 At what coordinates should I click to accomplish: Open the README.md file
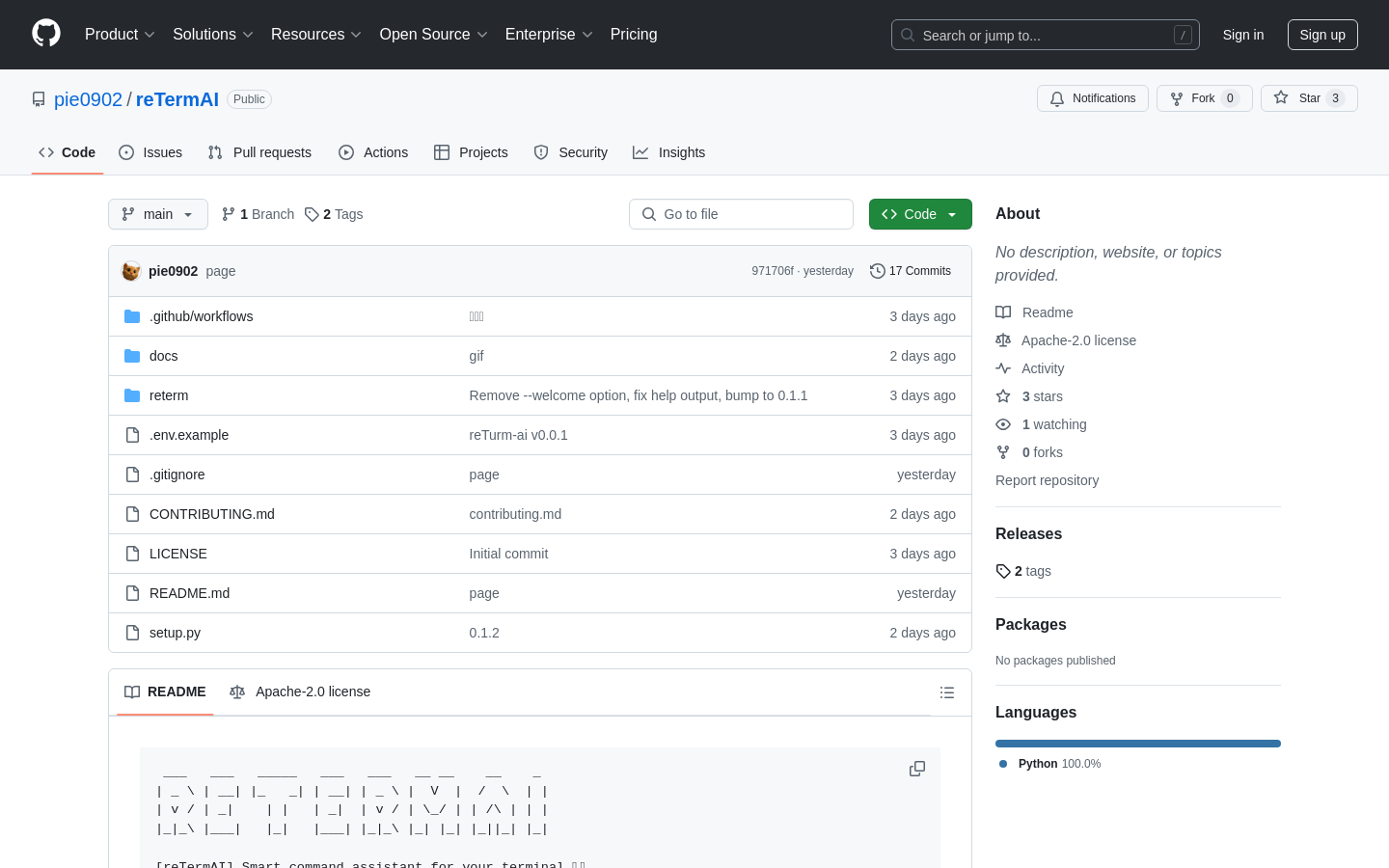point(189,593)
